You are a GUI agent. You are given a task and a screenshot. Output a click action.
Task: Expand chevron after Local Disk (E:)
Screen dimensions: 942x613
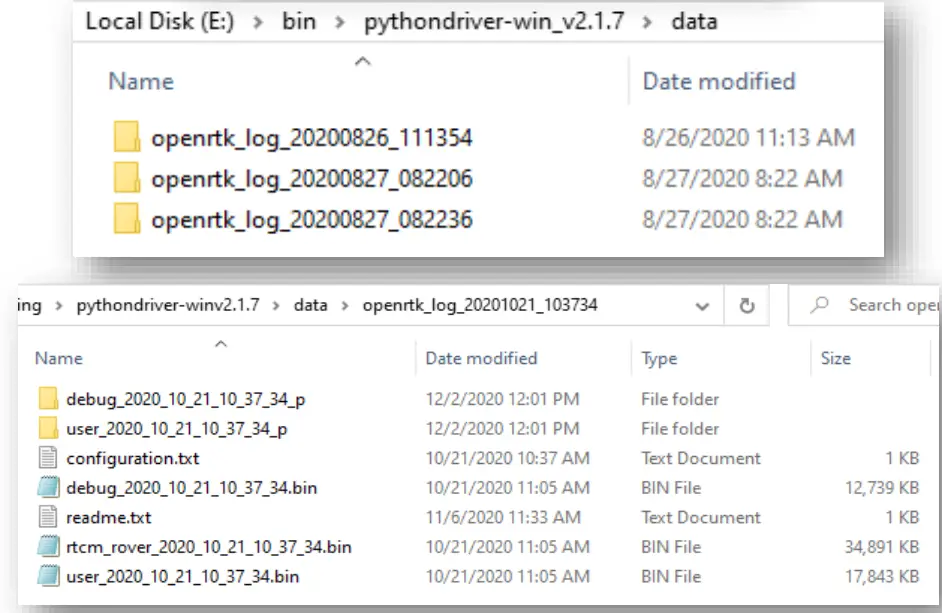coord(257,21)
